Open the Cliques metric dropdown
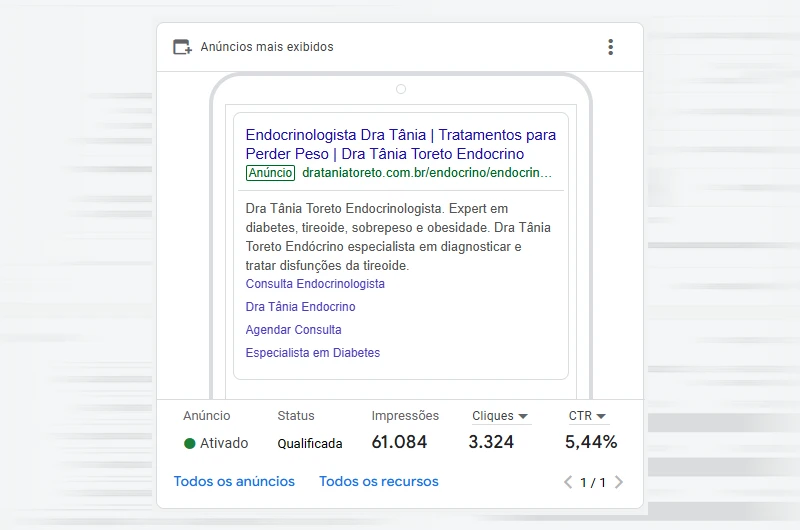The image size is (800, 530). (x=500, y=416)
